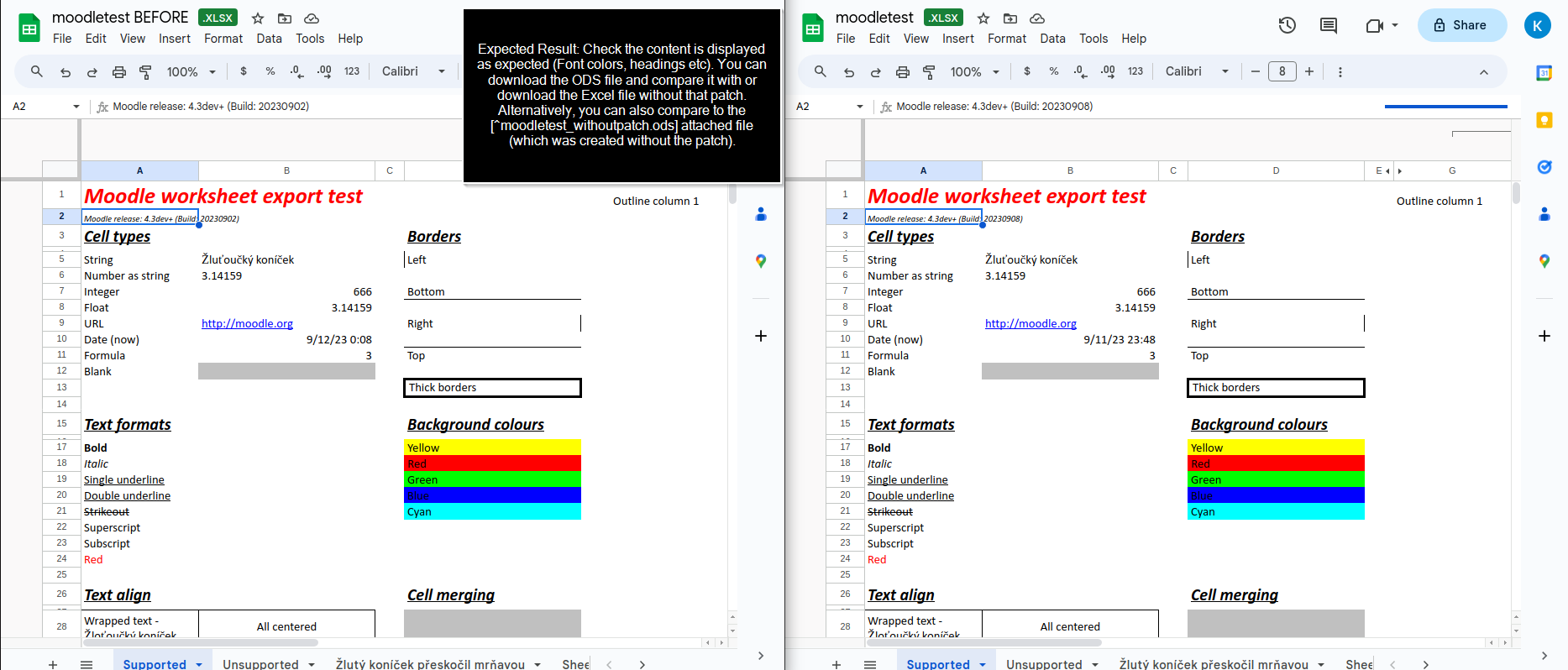Viewport: 1568px width, 670px height.
Task: Click move-to-folder icon in left window title
Action: tap(285, 18)
